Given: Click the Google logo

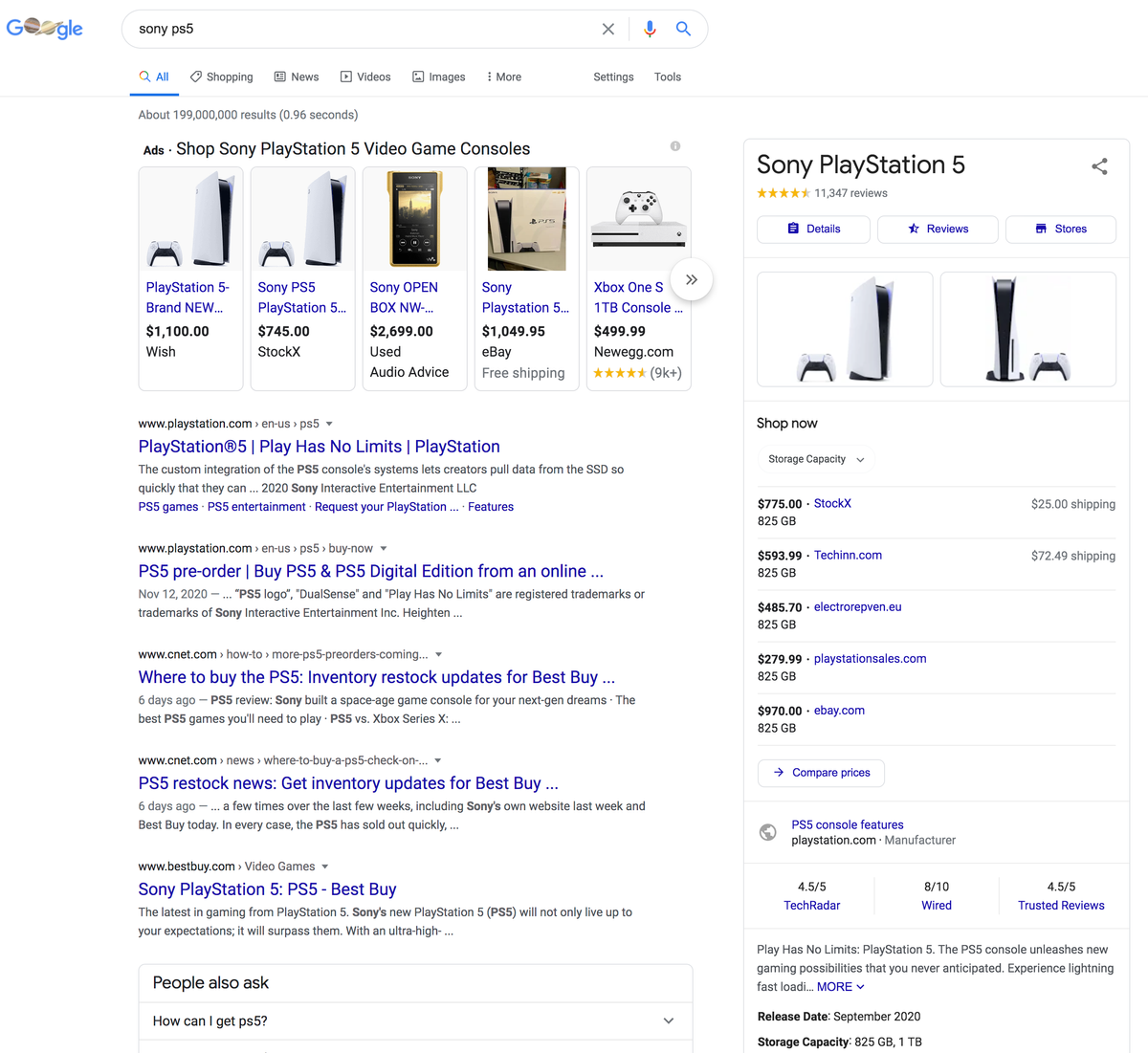Looking at the screenshot, I should tap(44, 28).
